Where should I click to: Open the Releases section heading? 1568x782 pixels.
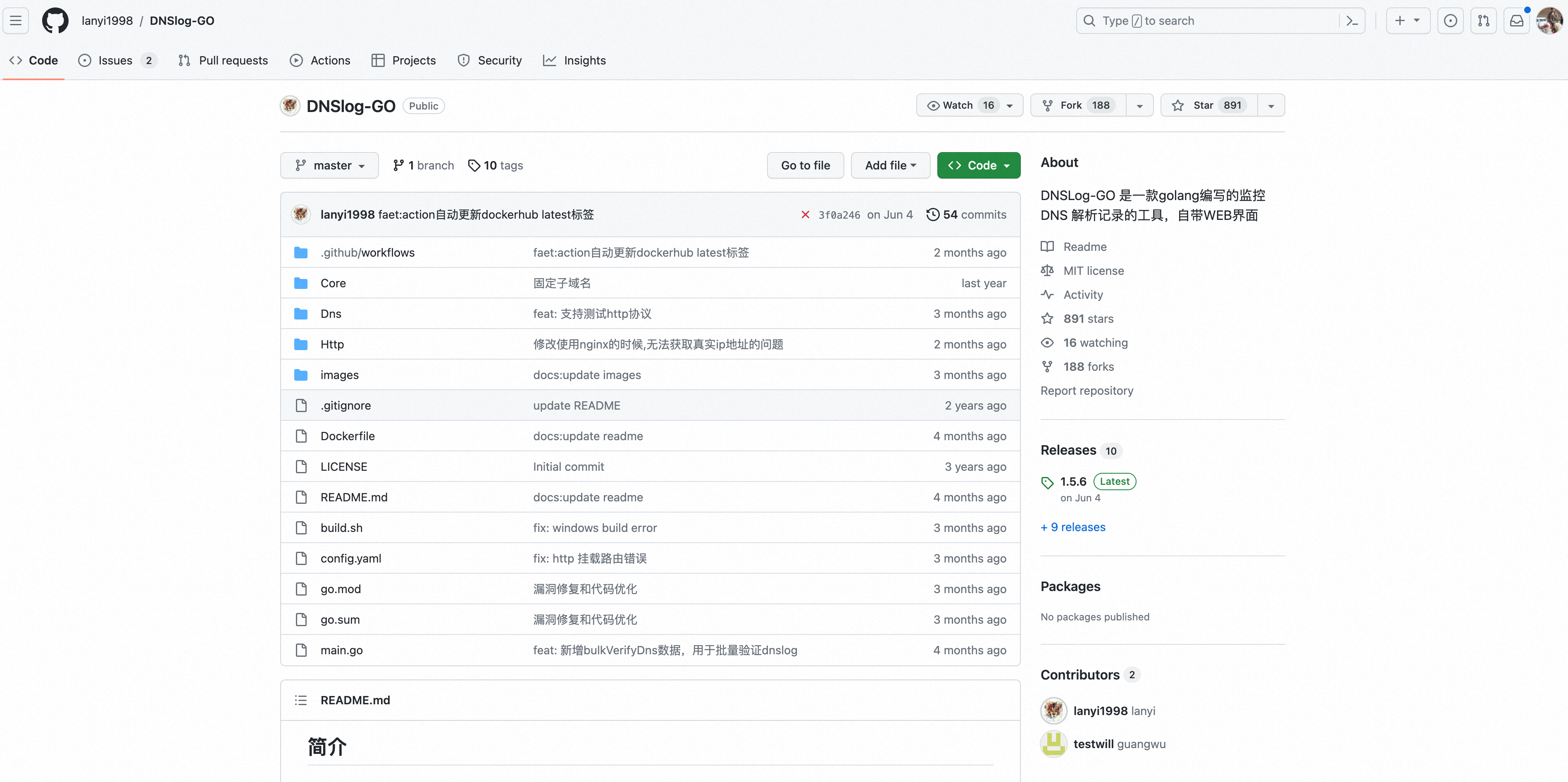(1068, 451)
